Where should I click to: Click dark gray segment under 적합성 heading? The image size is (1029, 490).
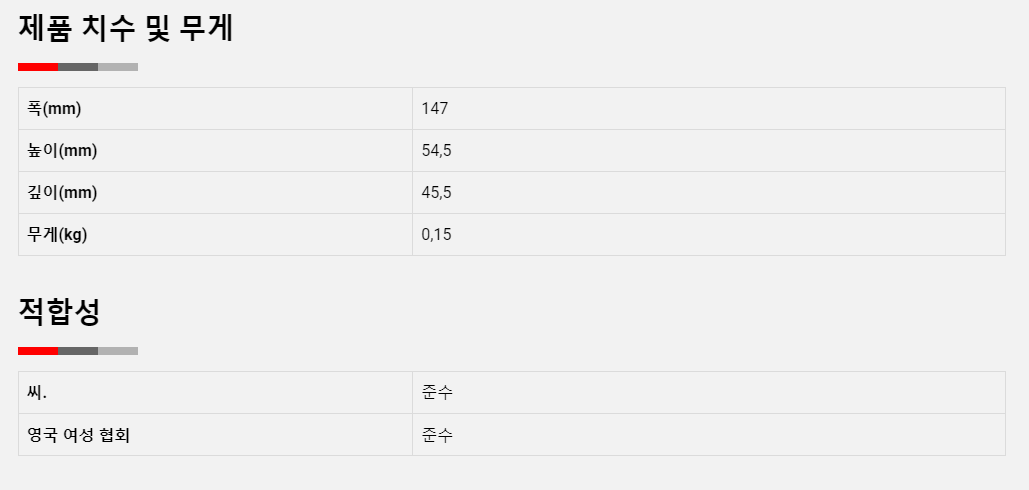click(x=78, y=351)
